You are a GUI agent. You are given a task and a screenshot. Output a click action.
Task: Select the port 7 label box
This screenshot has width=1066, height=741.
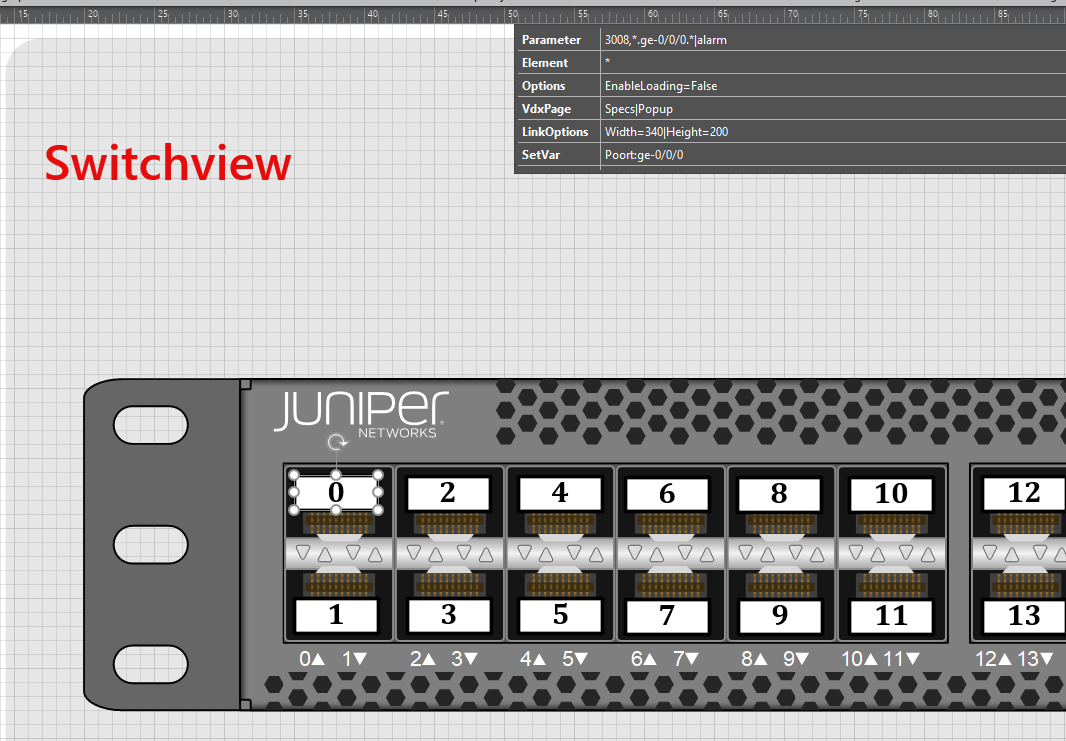(x=667, y=616)
